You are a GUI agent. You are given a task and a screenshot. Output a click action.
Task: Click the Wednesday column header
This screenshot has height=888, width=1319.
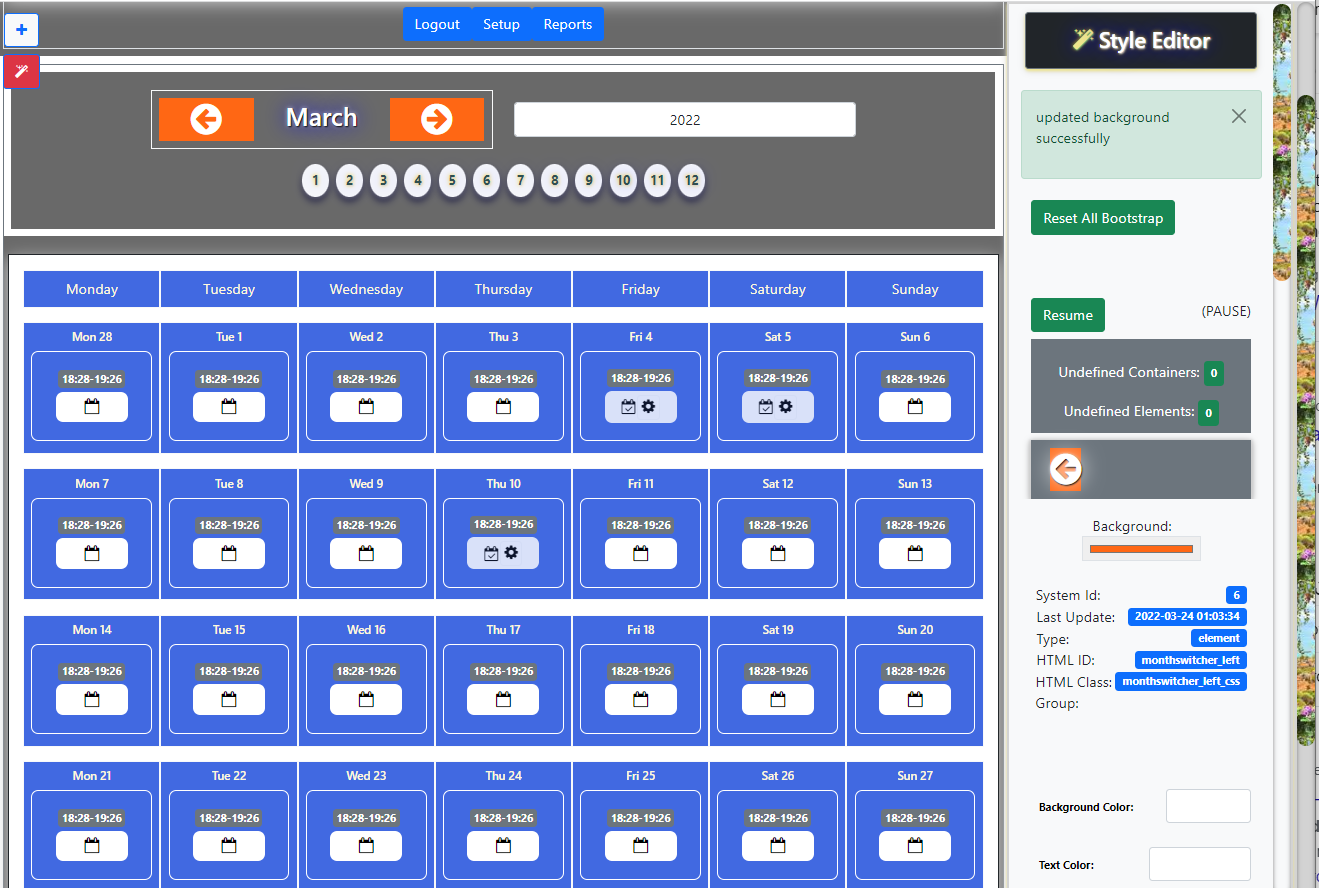click(x=366, y=289)
